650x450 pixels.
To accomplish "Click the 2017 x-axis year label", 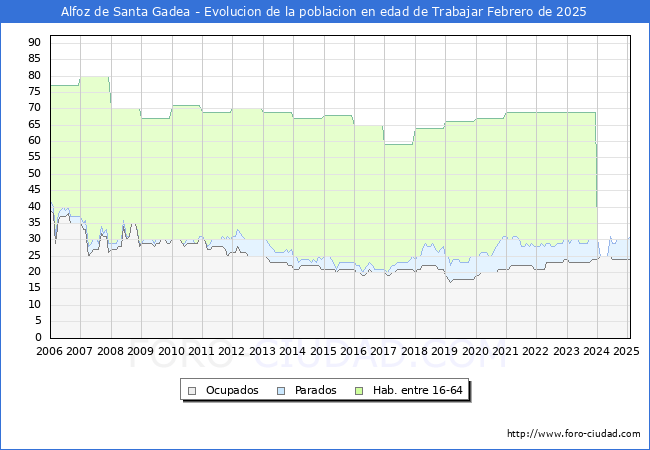I will pyautogui.click(x=384, y=351).
